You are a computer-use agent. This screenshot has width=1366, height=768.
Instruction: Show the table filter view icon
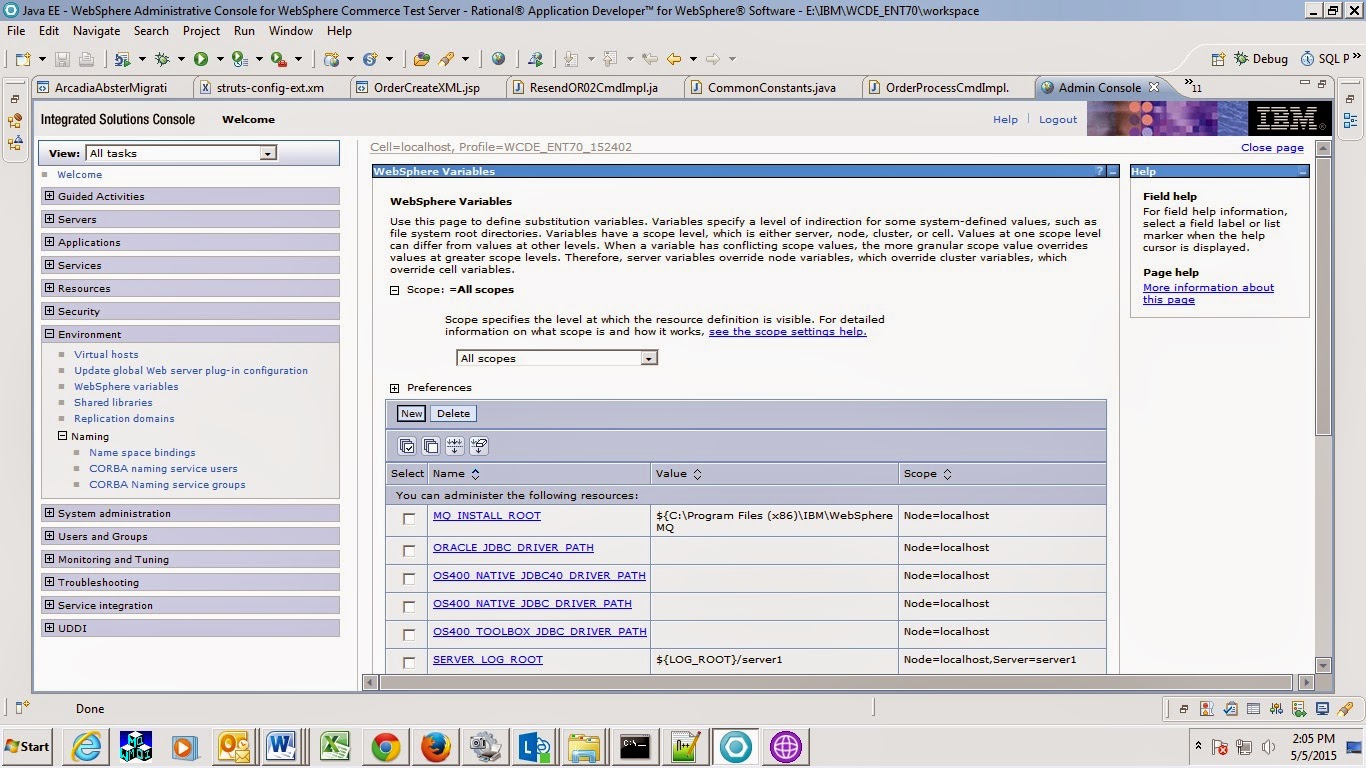tap(455, 446)
